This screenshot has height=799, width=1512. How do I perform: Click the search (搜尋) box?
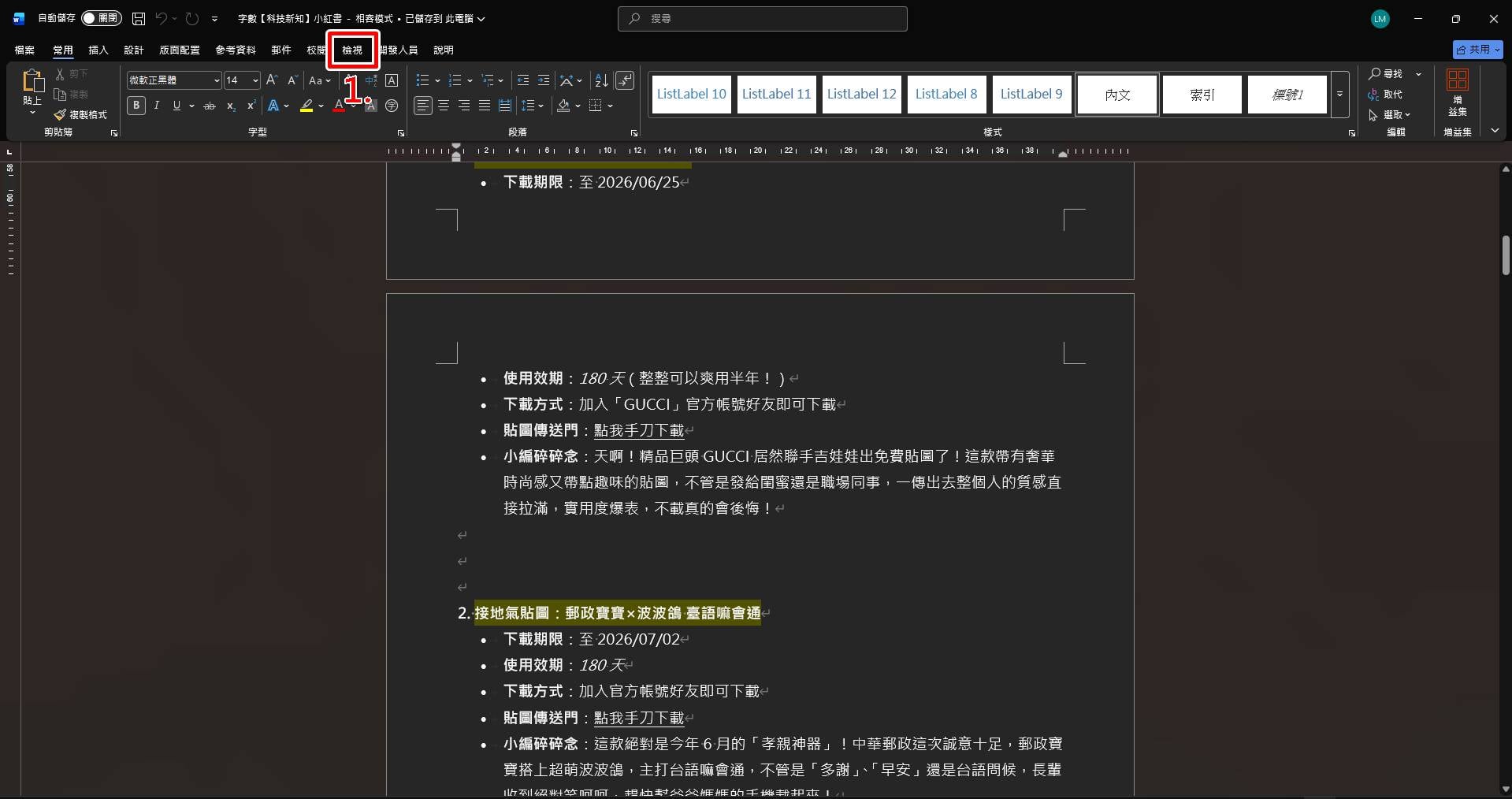(763, 18)
